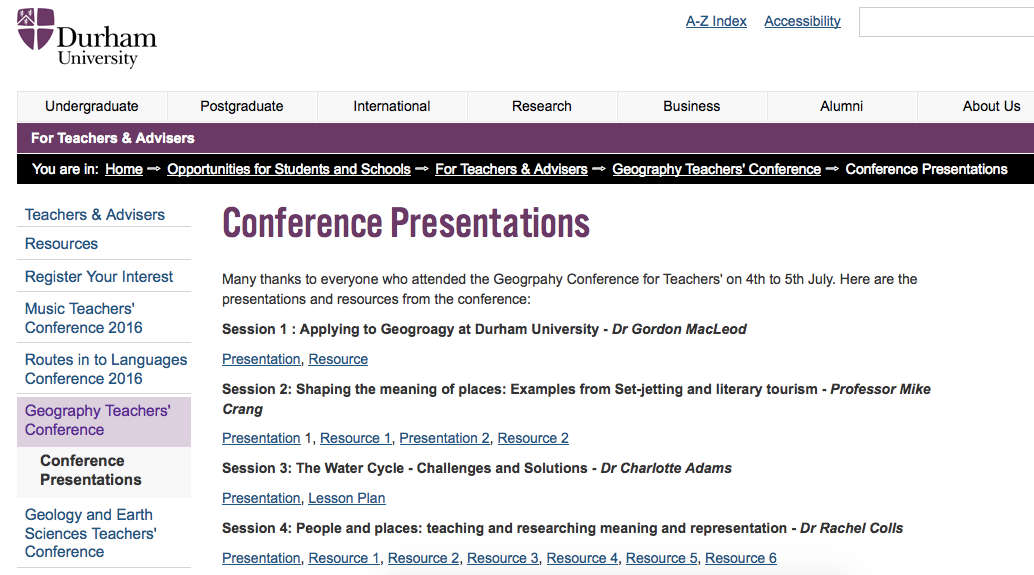The height and width of the screenshot is (575, 1034).
Task: Open Geography Teachers' Conference breadcrumb link
Action: pos(717,169)
